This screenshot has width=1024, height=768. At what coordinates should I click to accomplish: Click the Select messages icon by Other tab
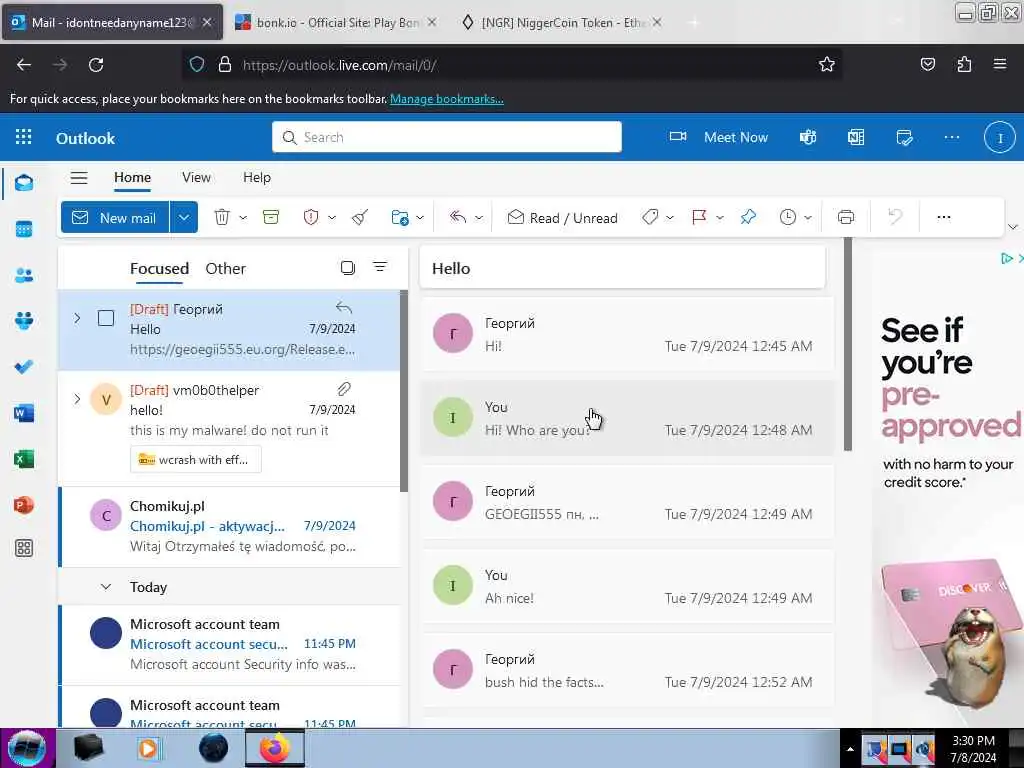[348, 268]
